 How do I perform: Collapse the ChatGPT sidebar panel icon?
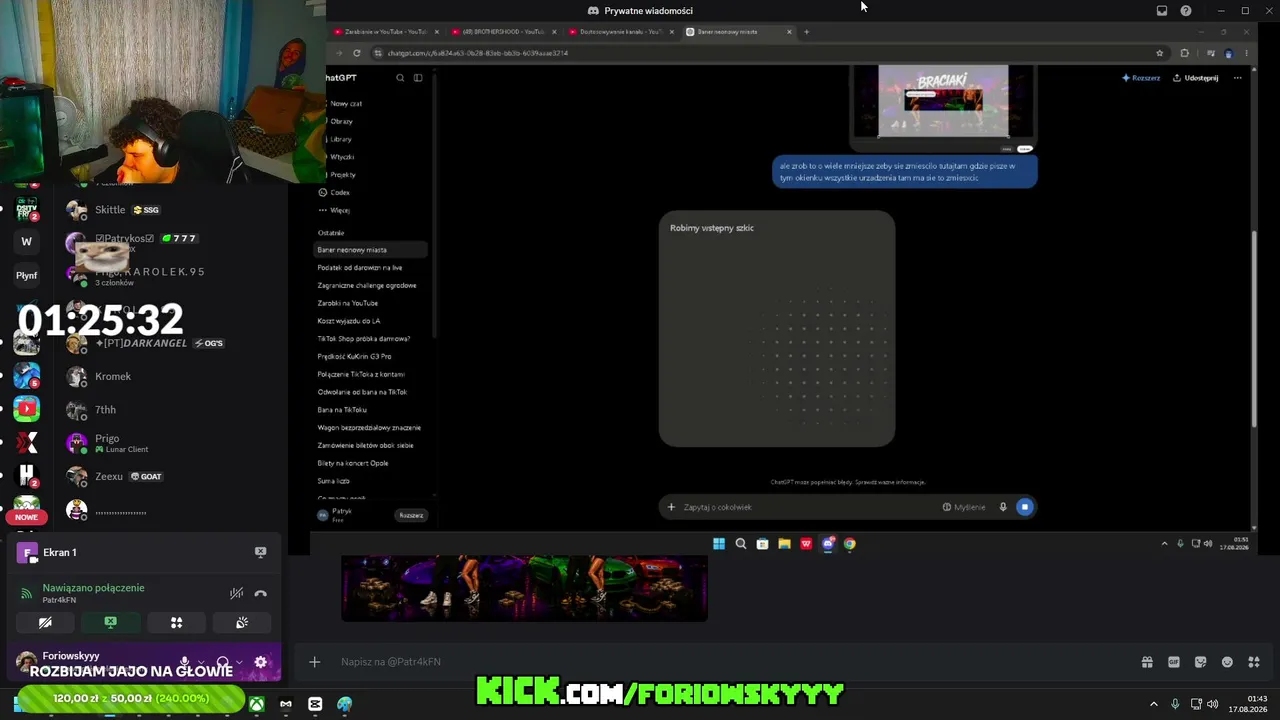tap(418, 78)
